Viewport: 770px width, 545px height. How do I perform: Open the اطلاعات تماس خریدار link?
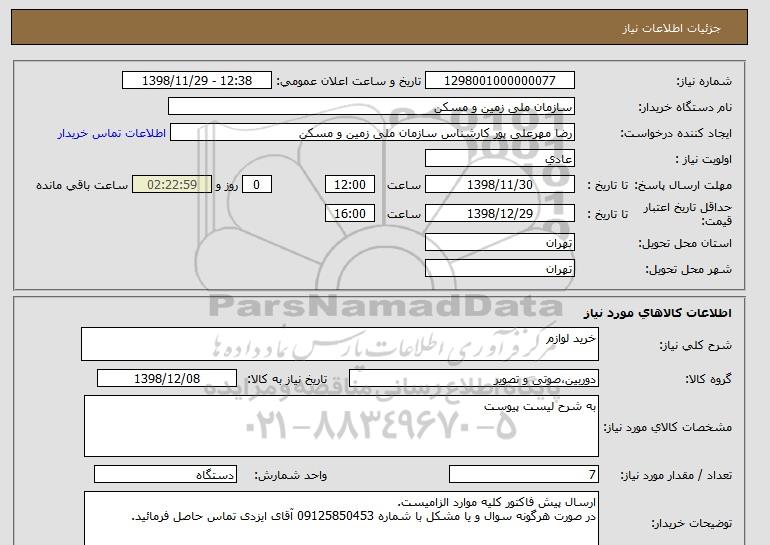click(111, 133)
